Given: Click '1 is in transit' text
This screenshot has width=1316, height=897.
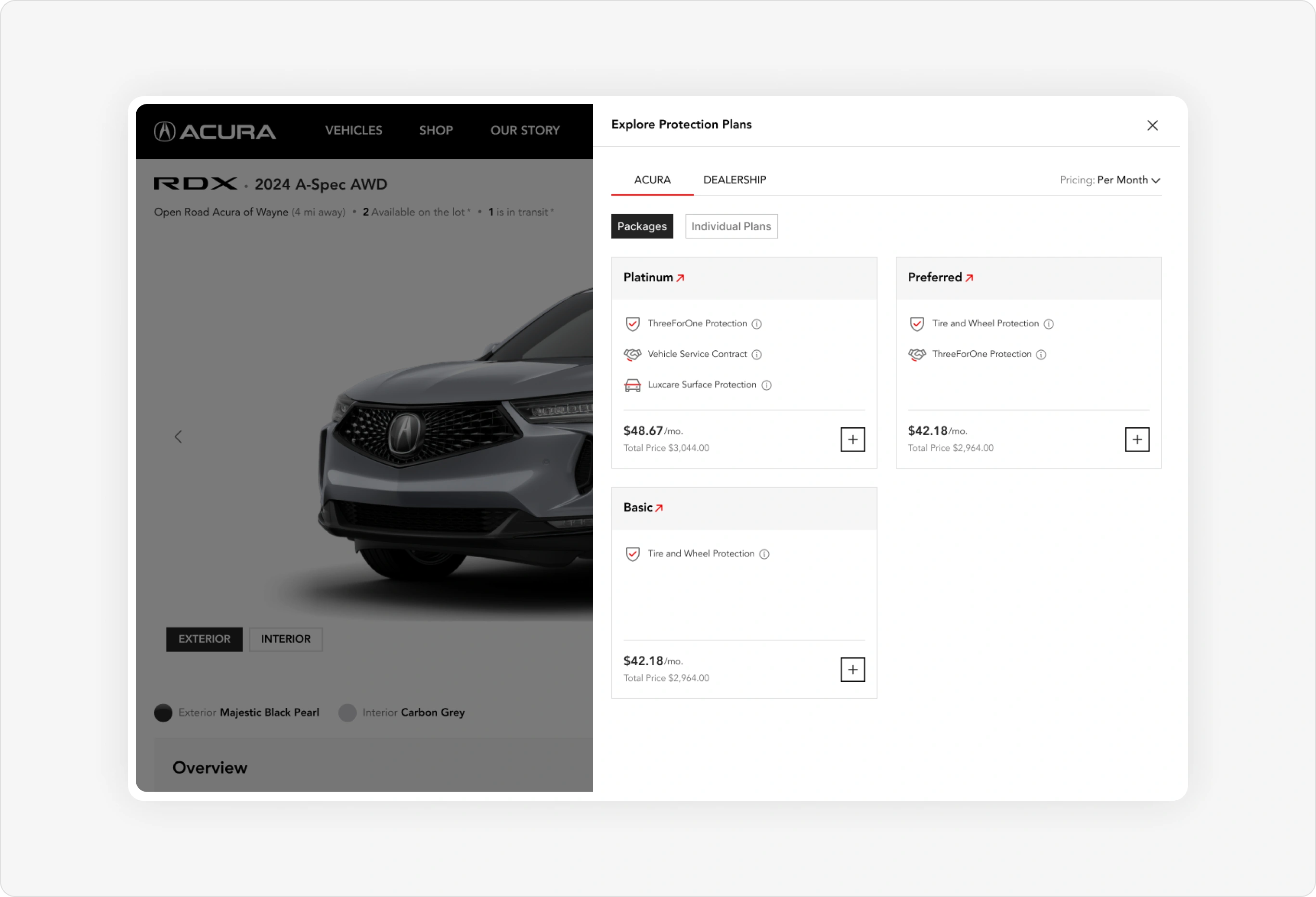Looking at the screenshot, I should click(x=520, y=212).
